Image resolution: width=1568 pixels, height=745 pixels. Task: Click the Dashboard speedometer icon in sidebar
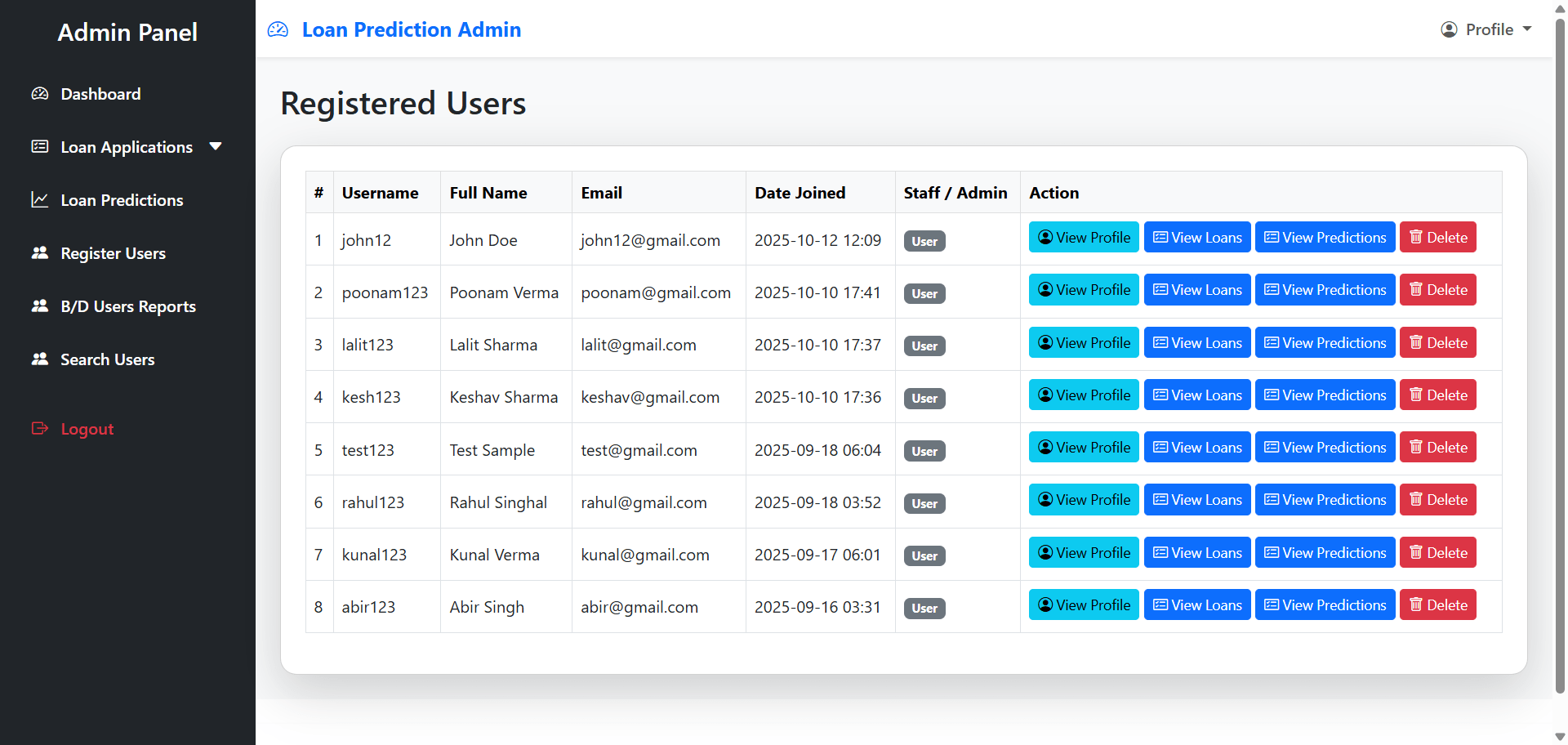(40, 94)
